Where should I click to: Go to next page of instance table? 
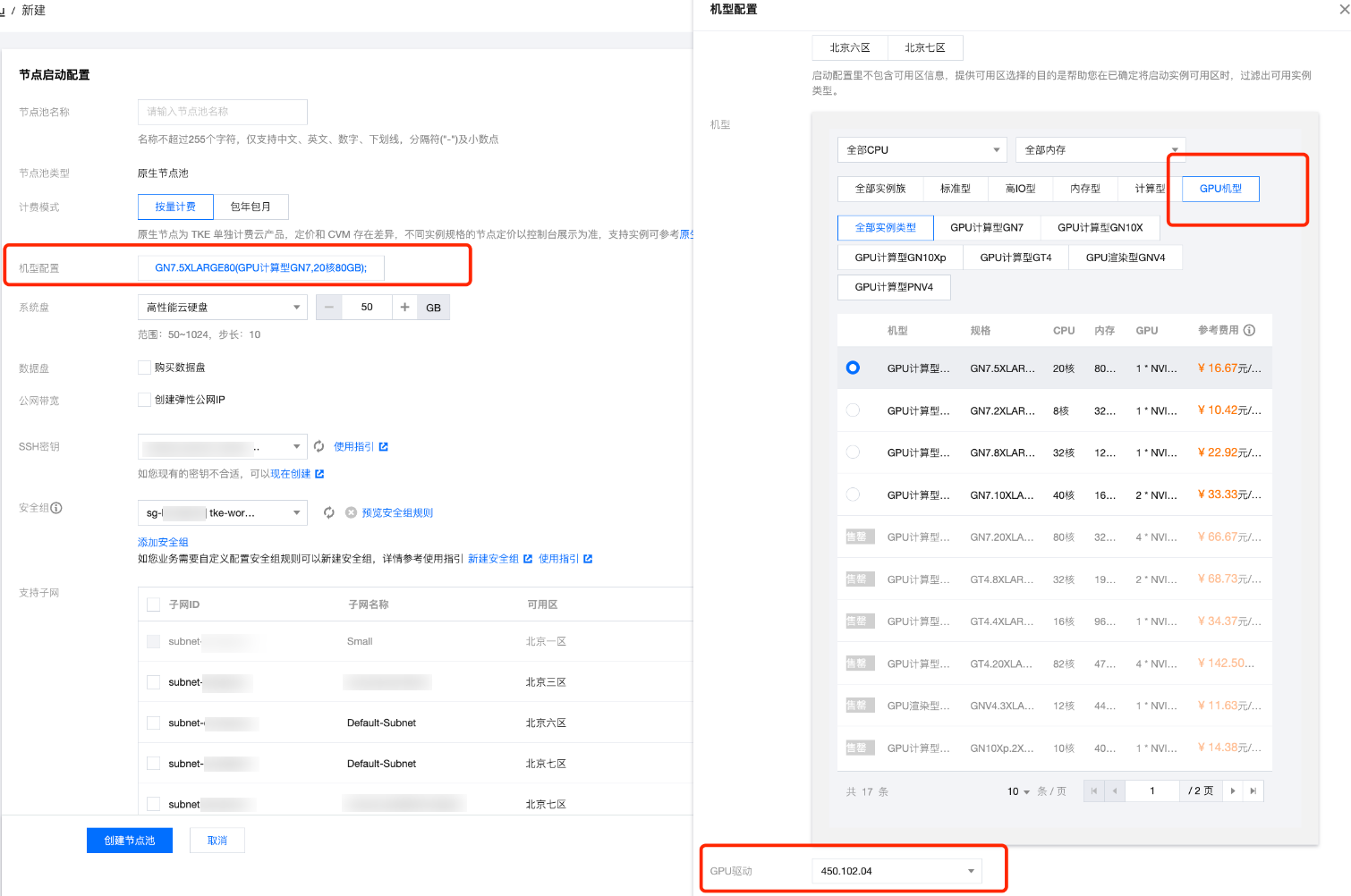pyautogui.click(x=1233, y=791)
